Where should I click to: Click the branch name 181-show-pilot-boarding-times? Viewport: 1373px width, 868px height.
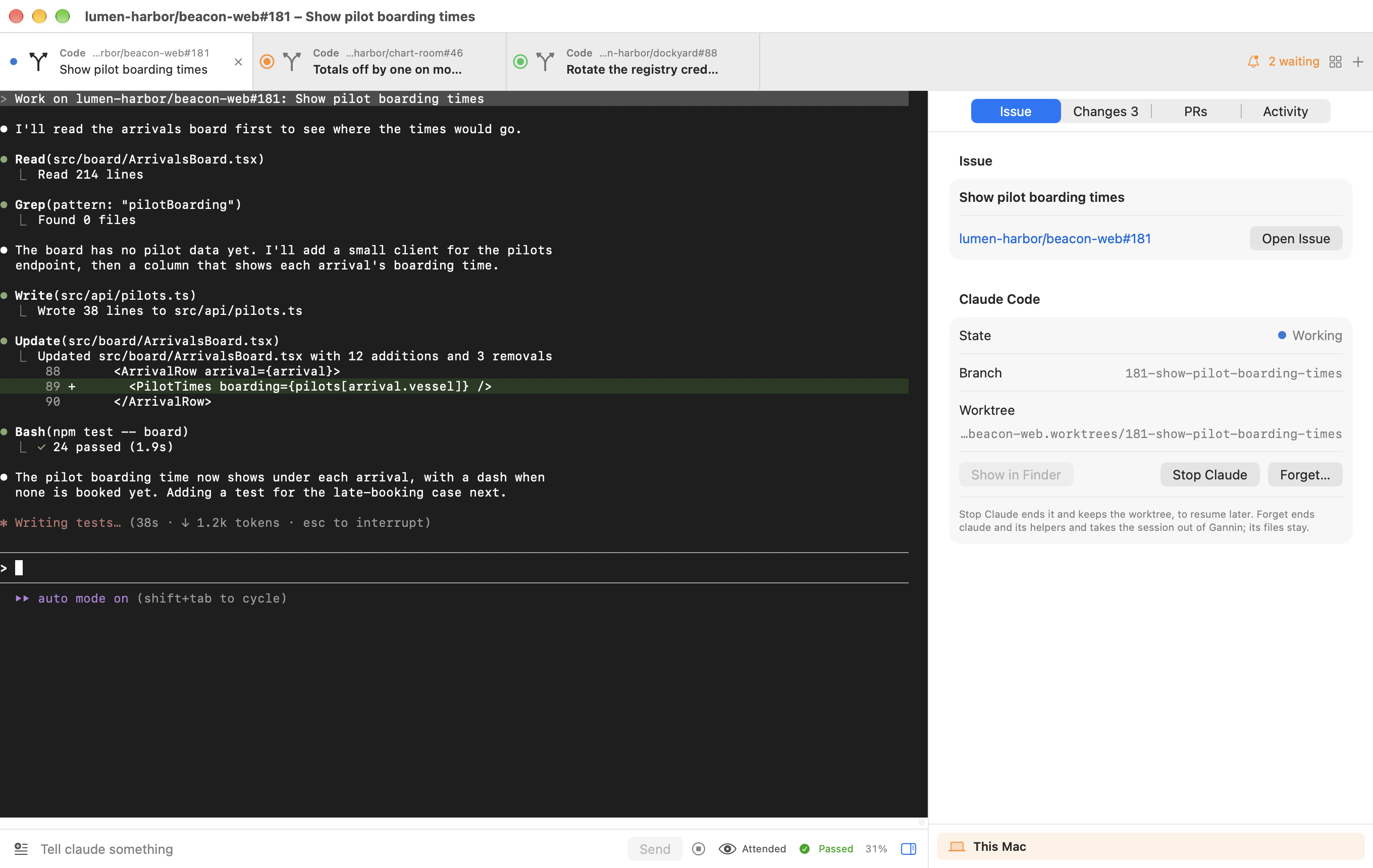1233,373
